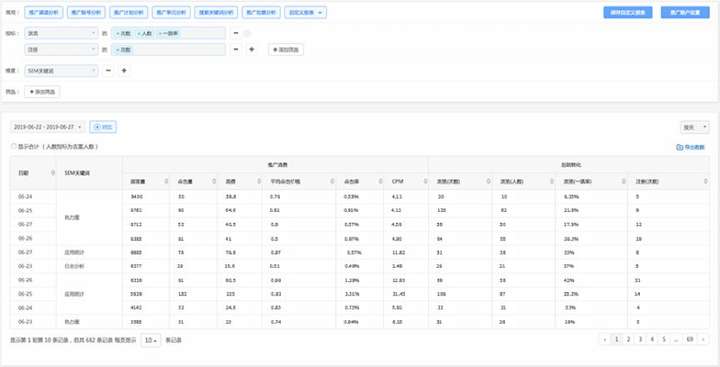
Task: Remove the 人数 tag from the 浏览 metric
Action: tap(138, 34)
